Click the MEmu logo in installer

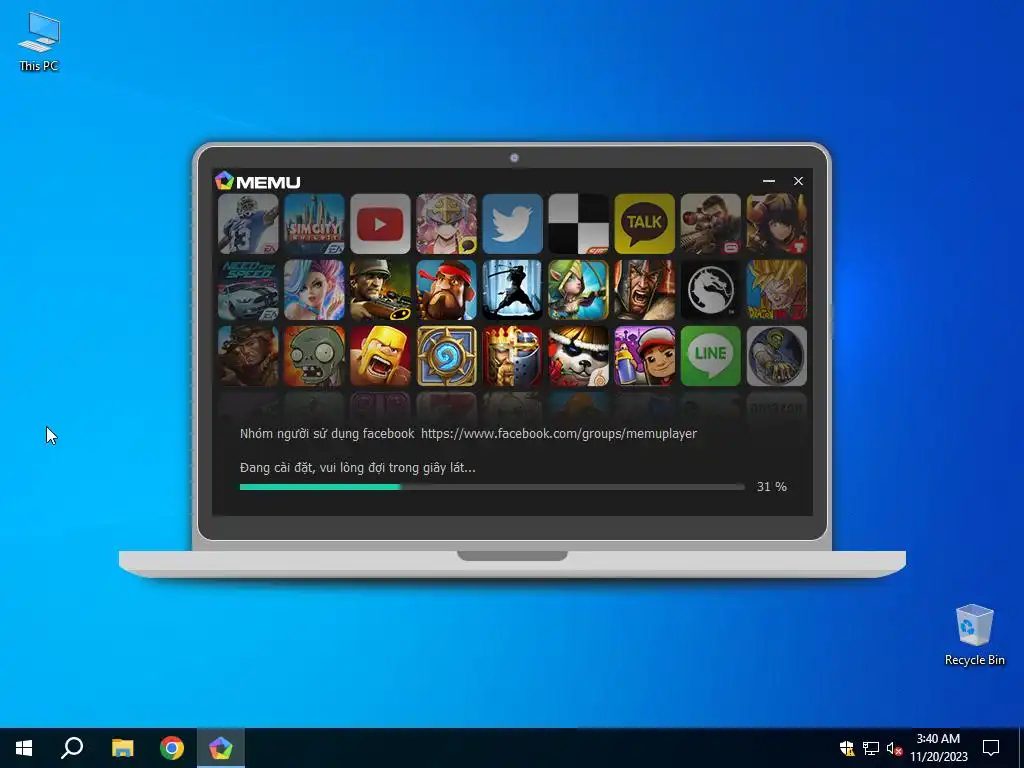click(x=258, y=181)
